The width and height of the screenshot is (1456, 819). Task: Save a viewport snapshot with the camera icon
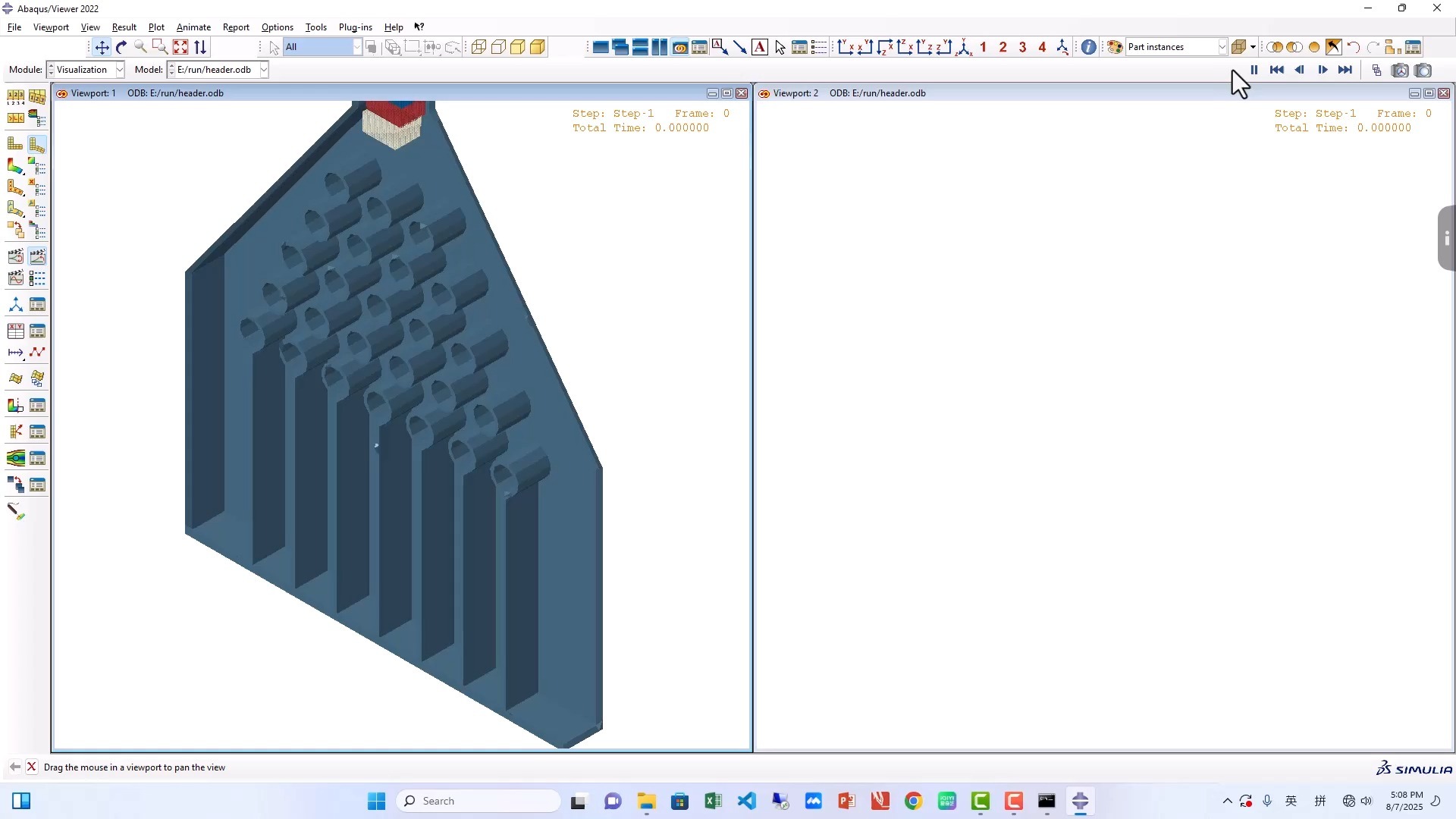point(1425,71)
